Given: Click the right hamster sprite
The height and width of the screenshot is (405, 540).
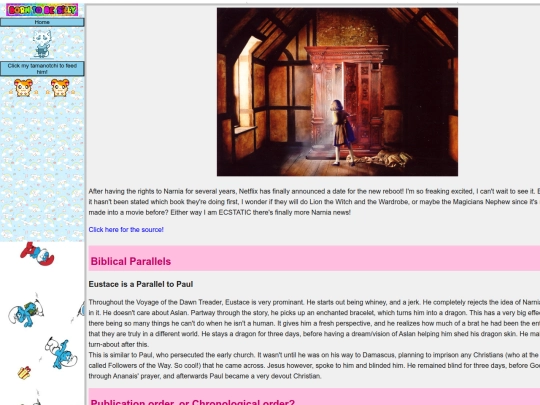Looking at the screenshot, I should (60, 87).
